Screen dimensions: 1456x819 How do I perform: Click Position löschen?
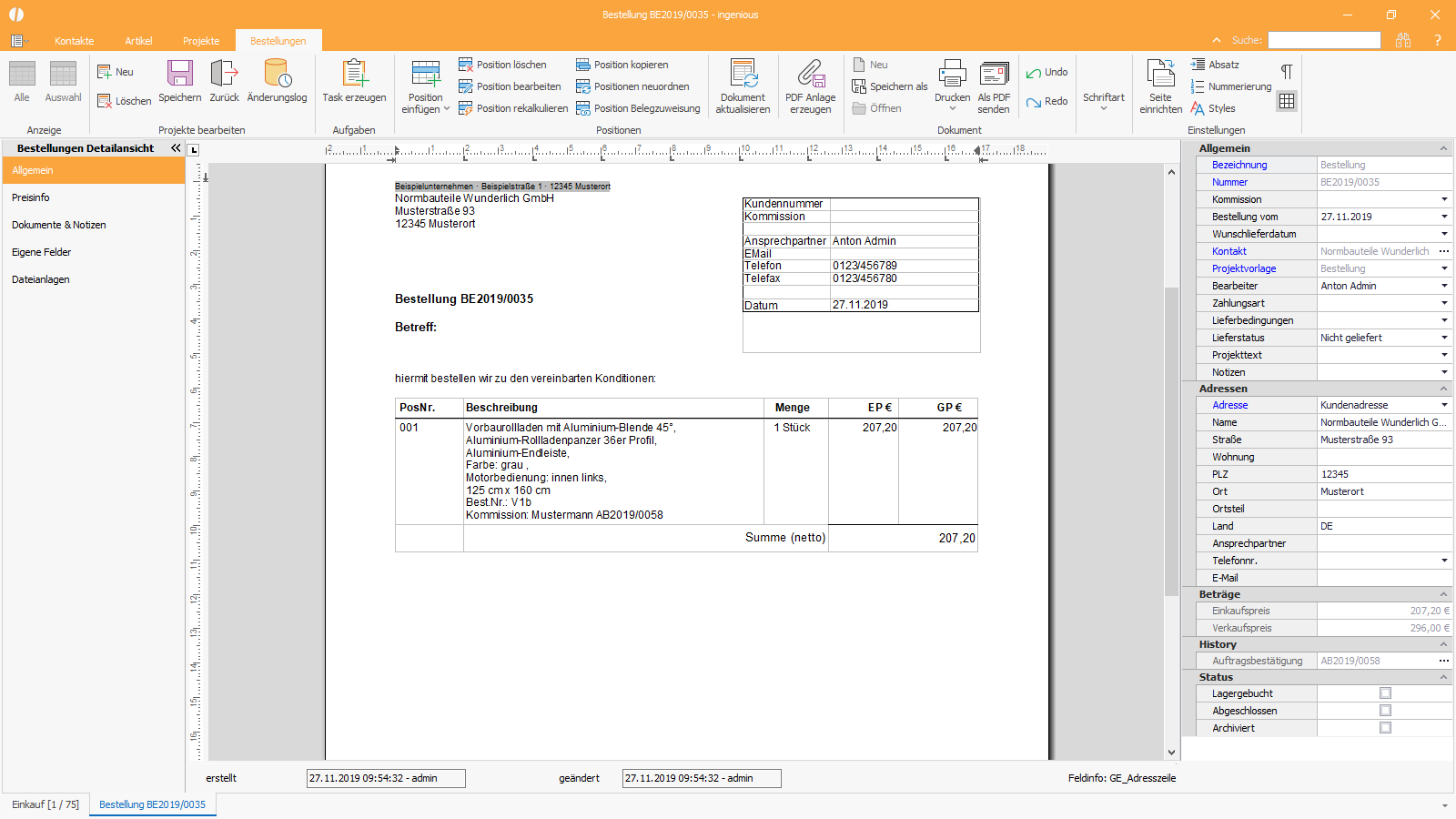(502, 65)
